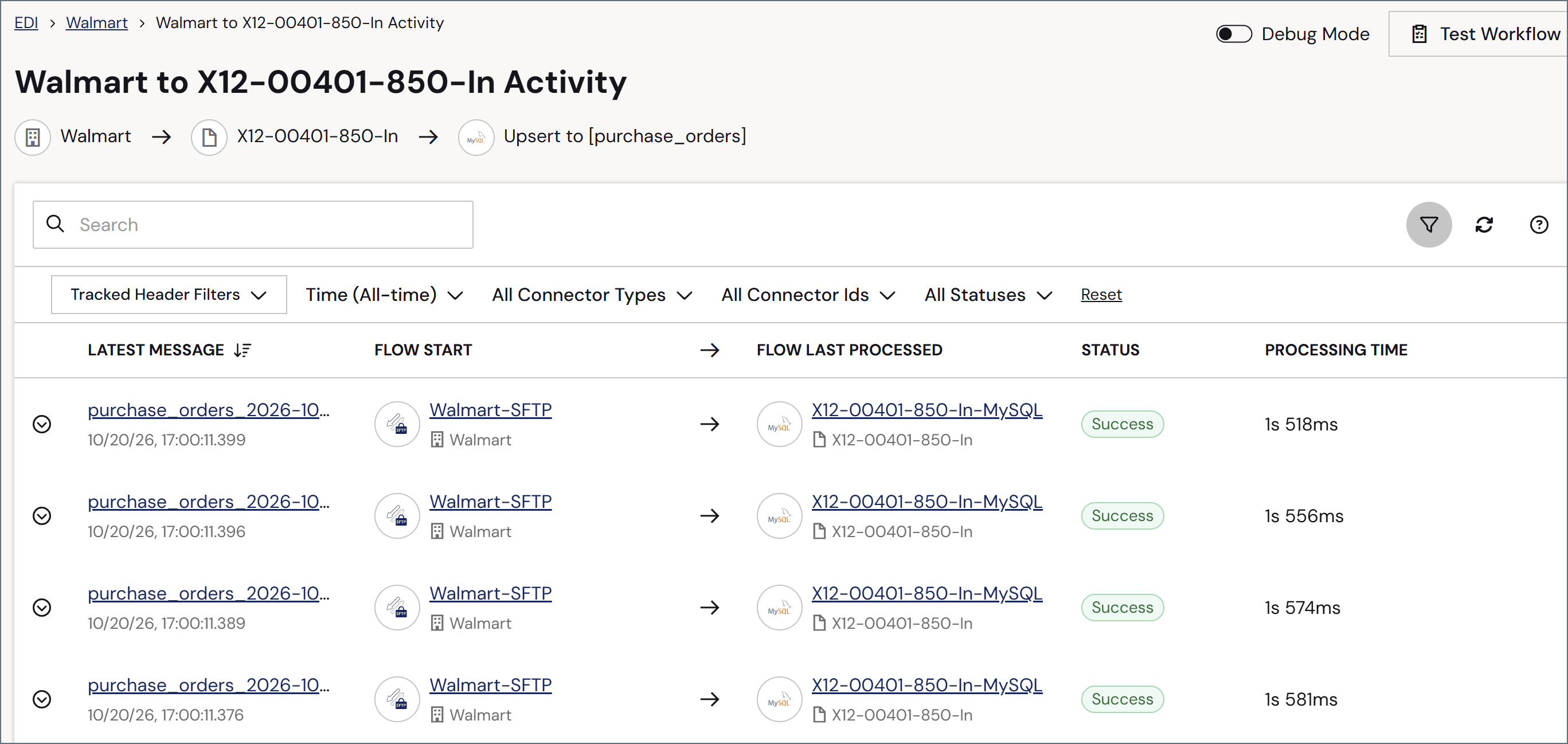Expand the row dated 17:00:11.399
The width and height of the screenshot is (1568, 744).
[42, 424]
